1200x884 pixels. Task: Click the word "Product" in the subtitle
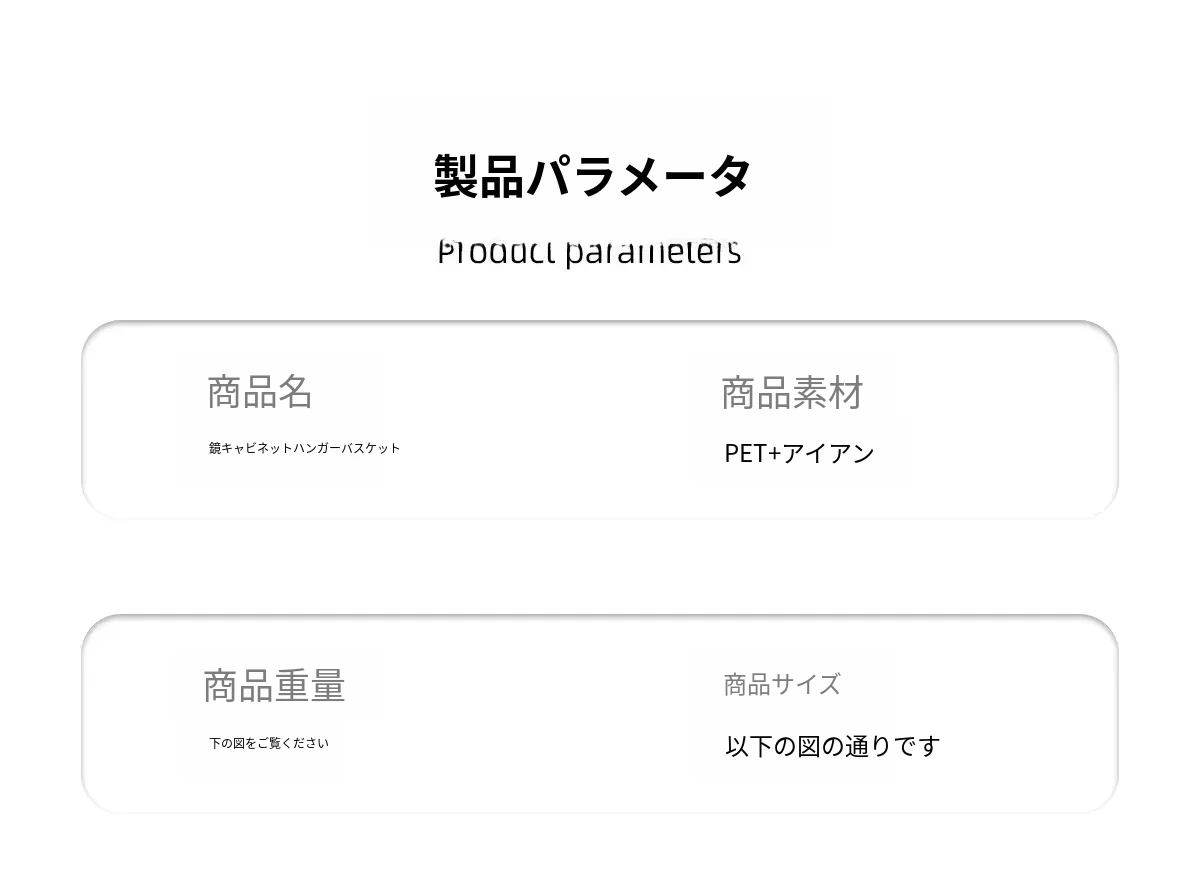pos(496,252)
